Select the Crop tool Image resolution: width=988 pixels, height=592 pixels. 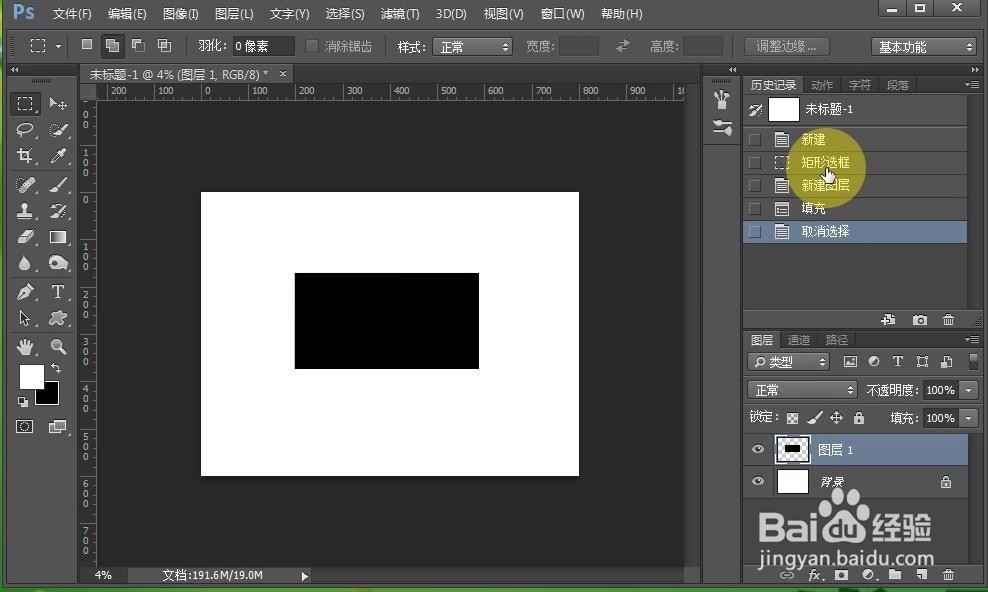click(25, 156)
